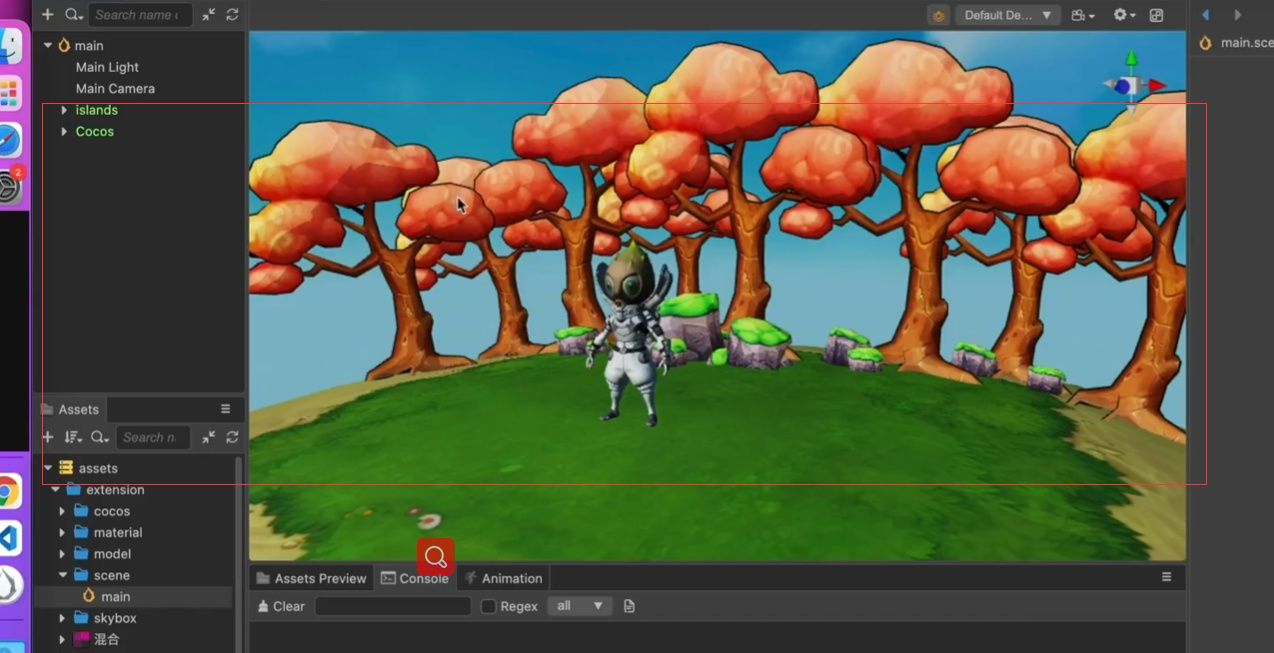
Task: Focus the console filter text field
Action: [x=393, y=606]
